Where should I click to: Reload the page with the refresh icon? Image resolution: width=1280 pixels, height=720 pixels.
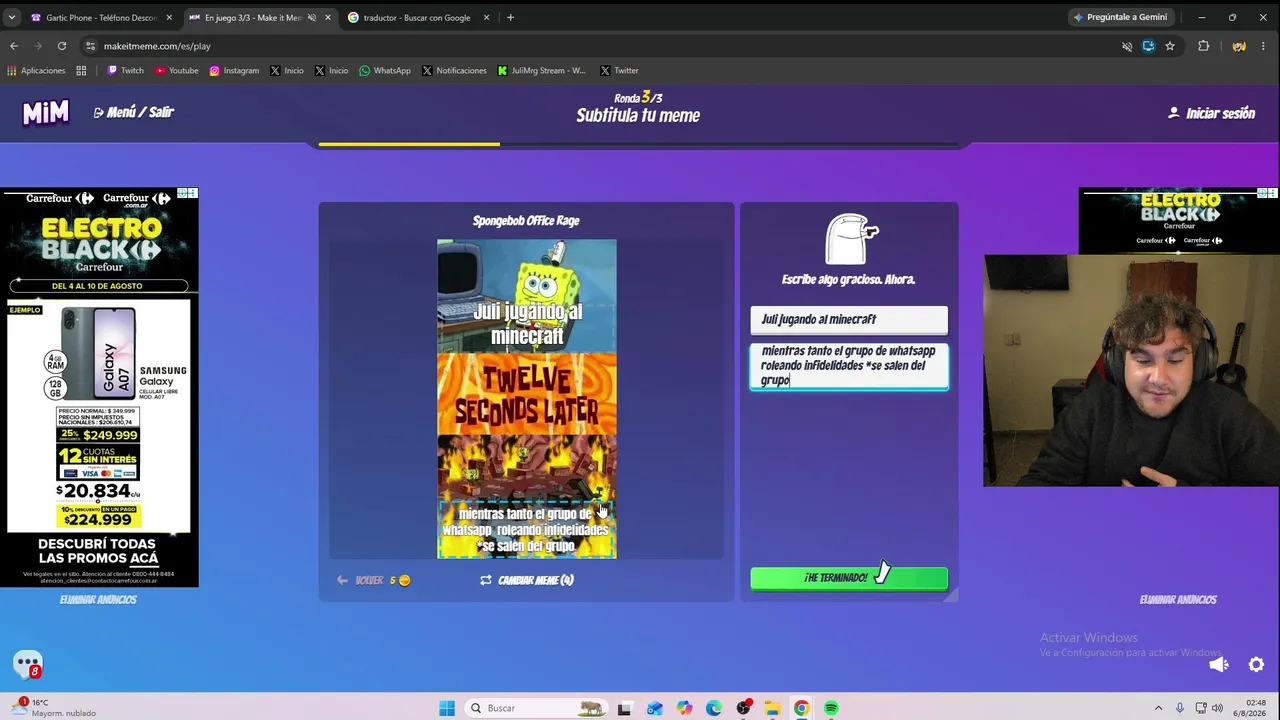click(62, 46)
